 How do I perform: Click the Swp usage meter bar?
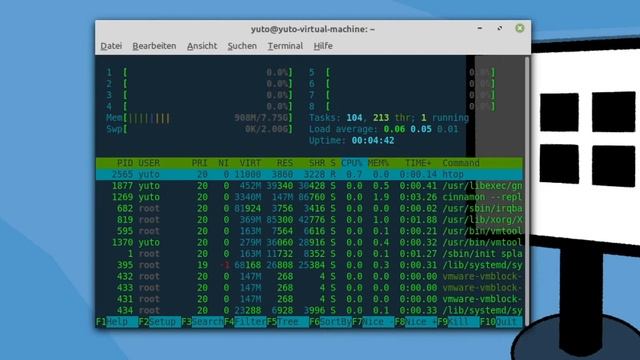point(199,129)
